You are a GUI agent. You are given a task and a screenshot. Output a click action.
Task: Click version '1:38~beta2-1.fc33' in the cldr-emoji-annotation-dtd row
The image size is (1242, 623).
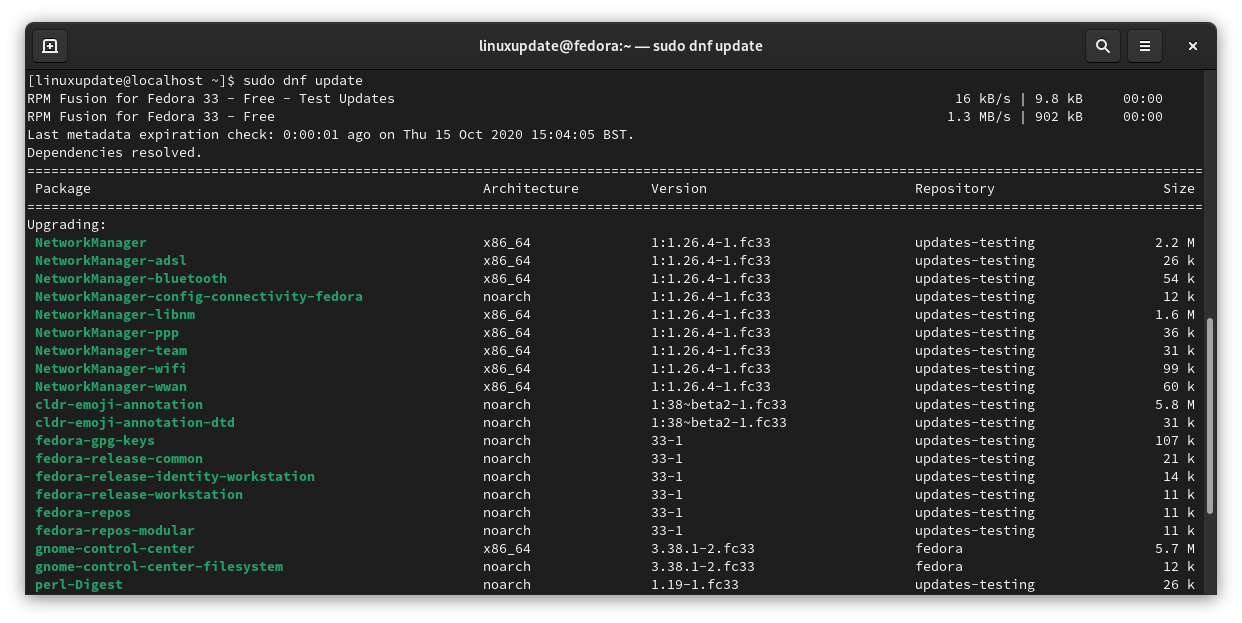click(719, 422)
